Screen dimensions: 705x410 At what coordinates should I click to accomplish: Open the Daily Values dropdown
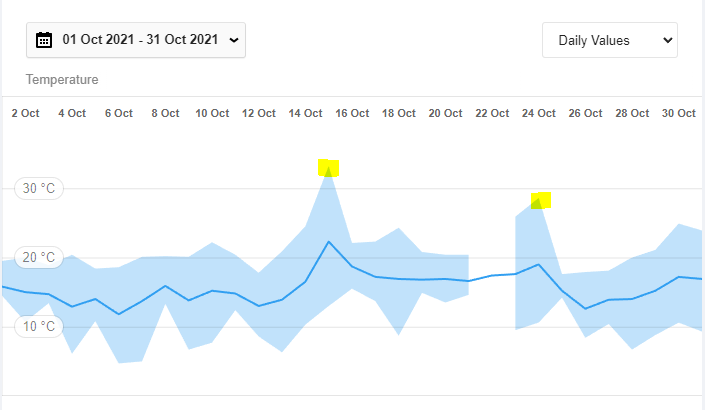[x=610, y=40]
